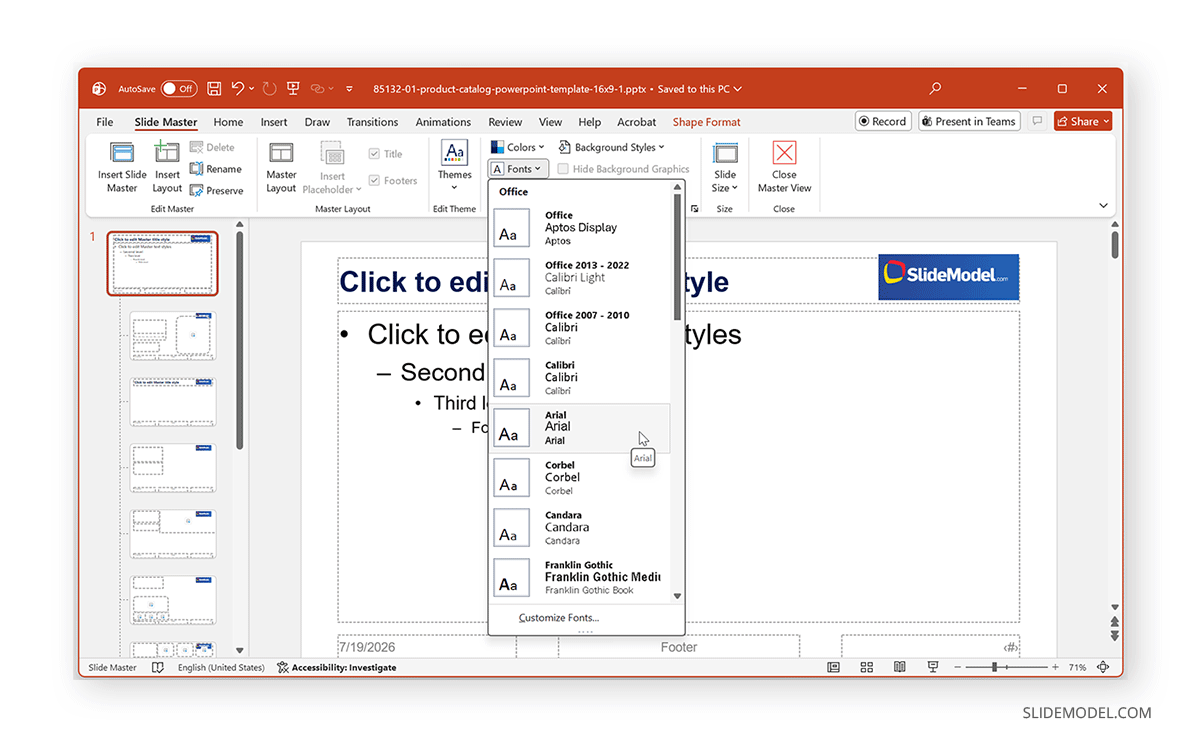Click Accessibility: Investigate in status bar
Image resolution: width=1200 pixels, height=743 pixels.
336,667
